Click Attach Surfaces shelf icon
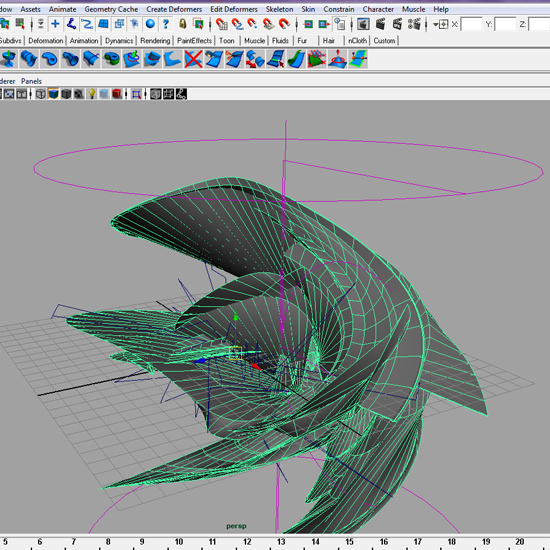Image resolution: width=550 pixels, height=550 pixels. (214, 59)
